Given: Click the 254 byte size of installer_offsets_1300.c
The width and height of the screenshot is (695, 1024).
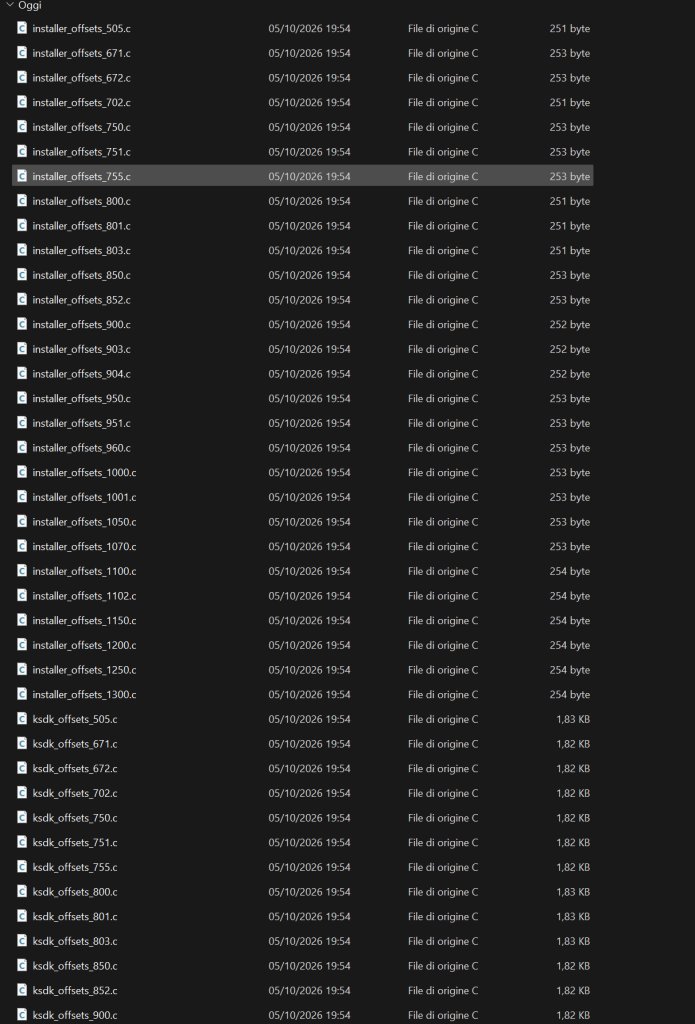Looking at the screenshot, I should (x=570, y=694).
